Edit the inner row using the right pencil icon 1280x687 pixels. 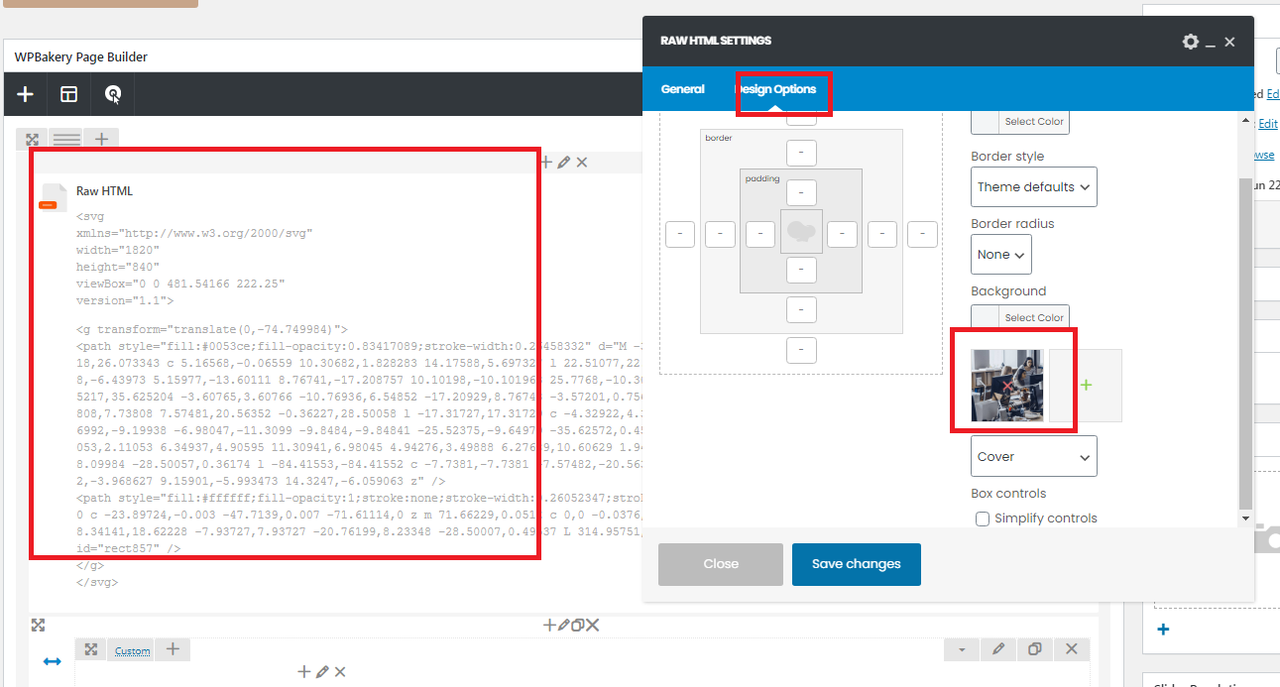point(998,650)
